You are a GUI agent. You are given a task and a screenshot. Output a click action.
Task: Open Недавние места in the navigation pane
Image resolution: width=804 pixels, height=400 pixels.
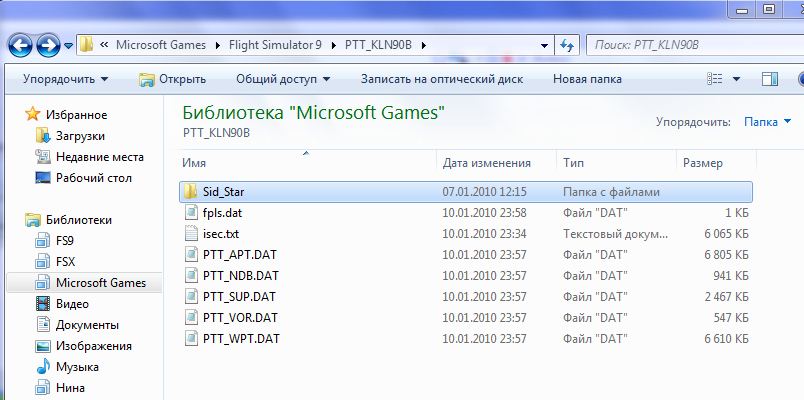99,157
